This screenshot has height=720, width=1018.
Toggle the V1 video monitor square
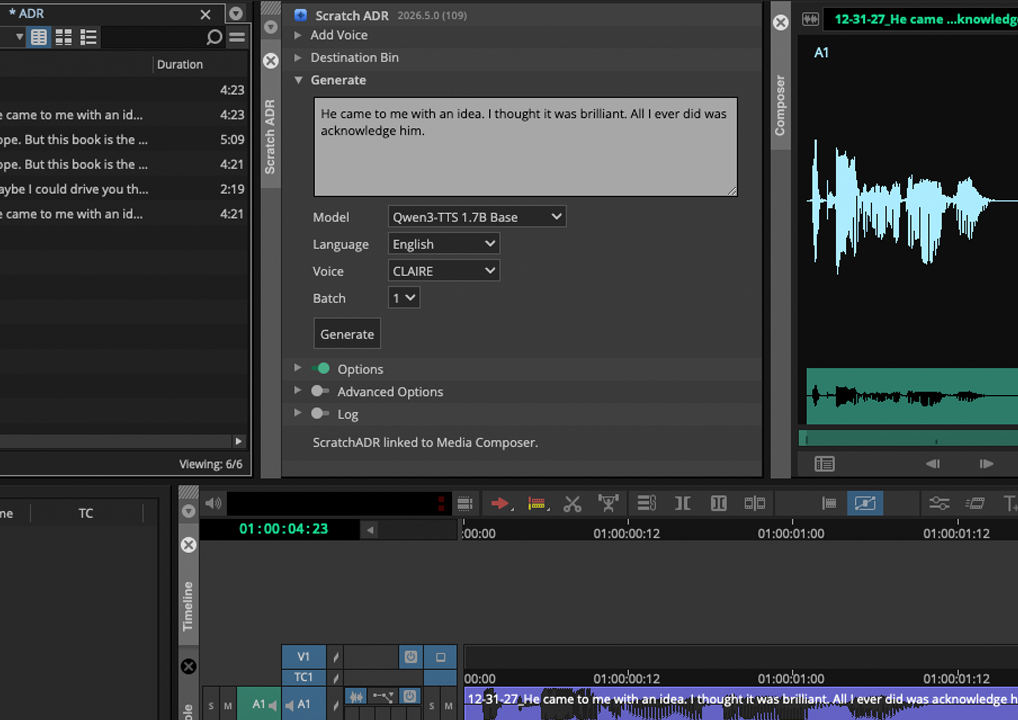[440, 657]
